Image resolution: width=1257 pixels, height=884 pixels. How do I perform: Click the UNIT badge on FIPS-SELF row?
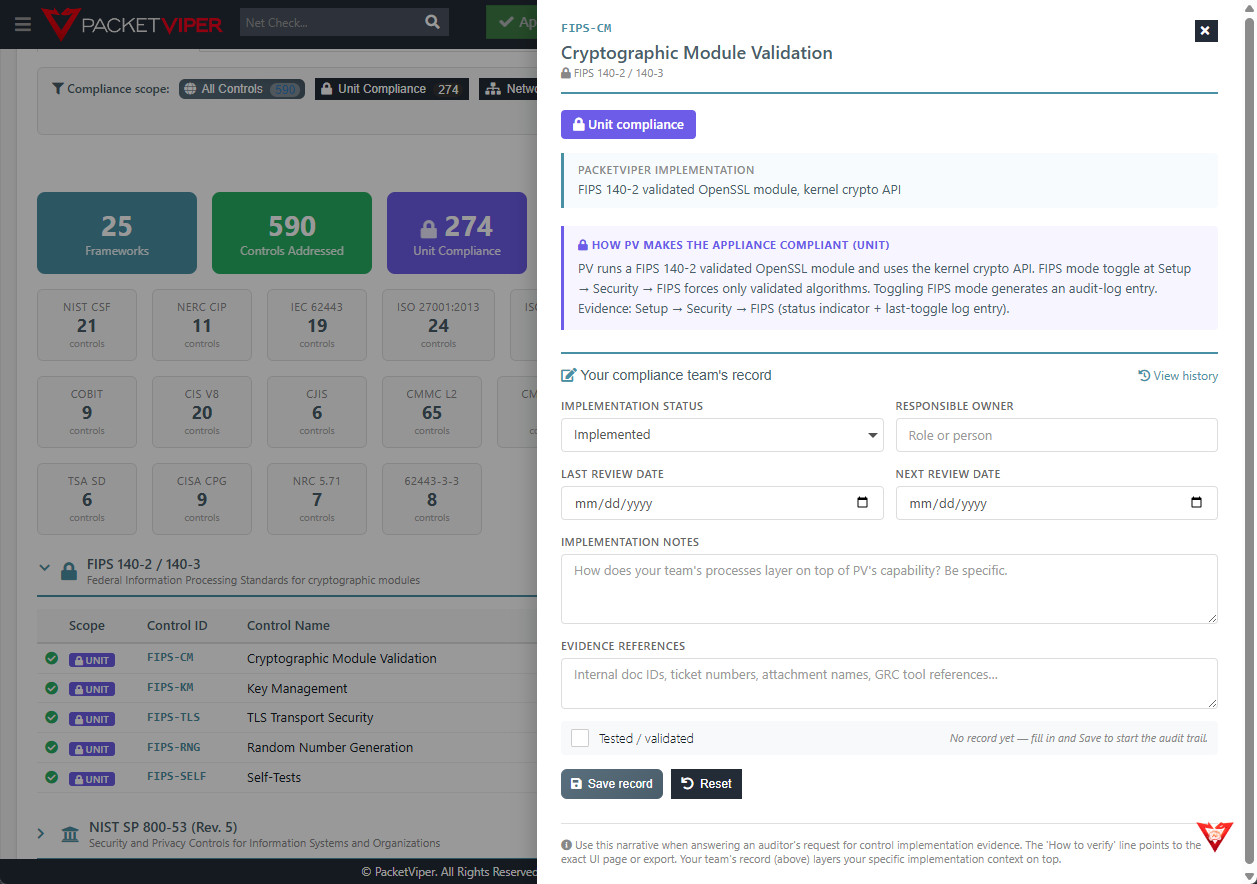91,779
